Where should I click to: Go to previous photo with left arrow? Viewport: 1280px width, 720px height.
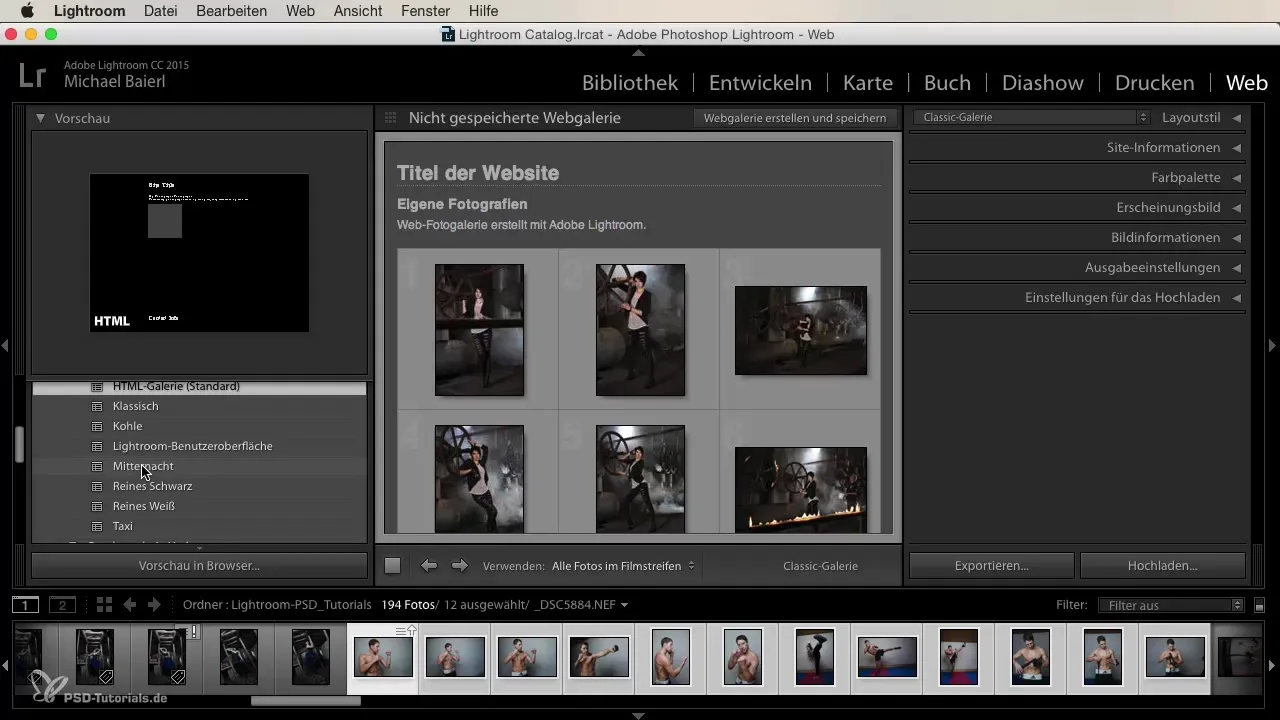point(429,566)
